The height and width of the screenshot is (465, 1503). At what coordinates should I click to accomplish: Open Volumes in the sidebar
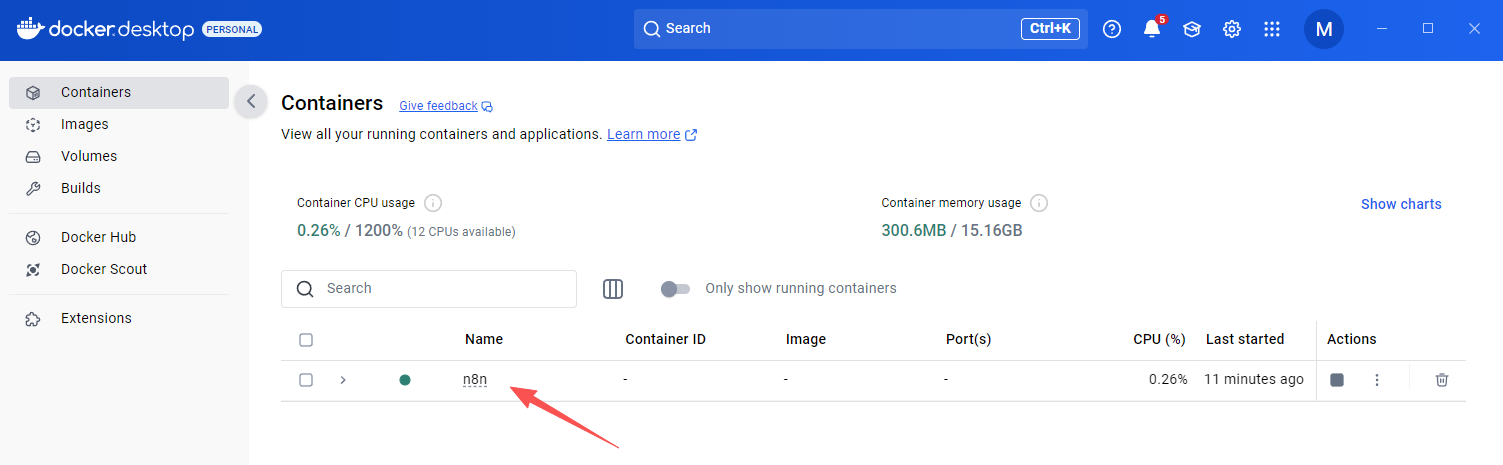coord(88,156)
